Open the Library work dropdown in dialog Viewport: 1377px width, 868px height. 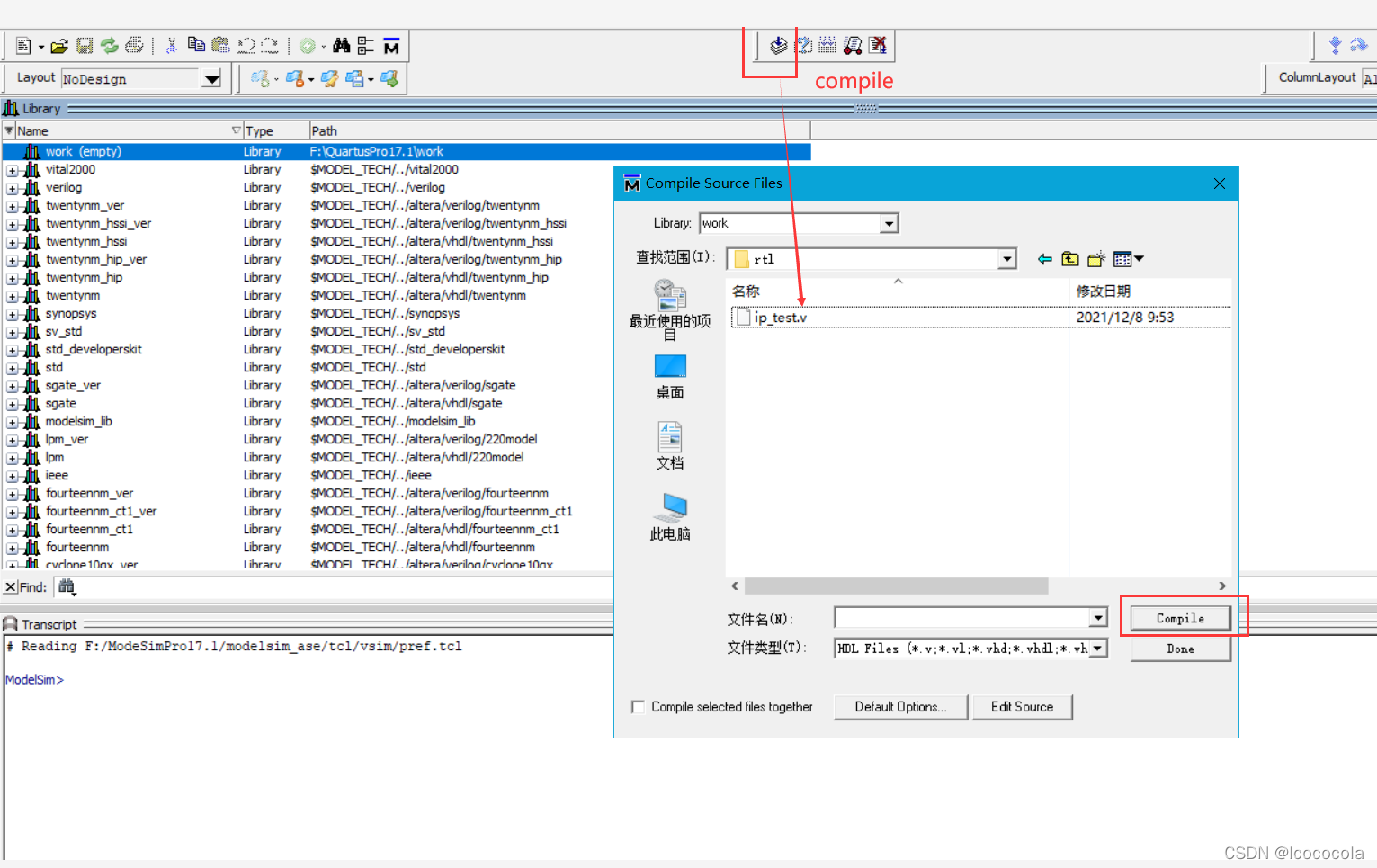click(889, 223)
